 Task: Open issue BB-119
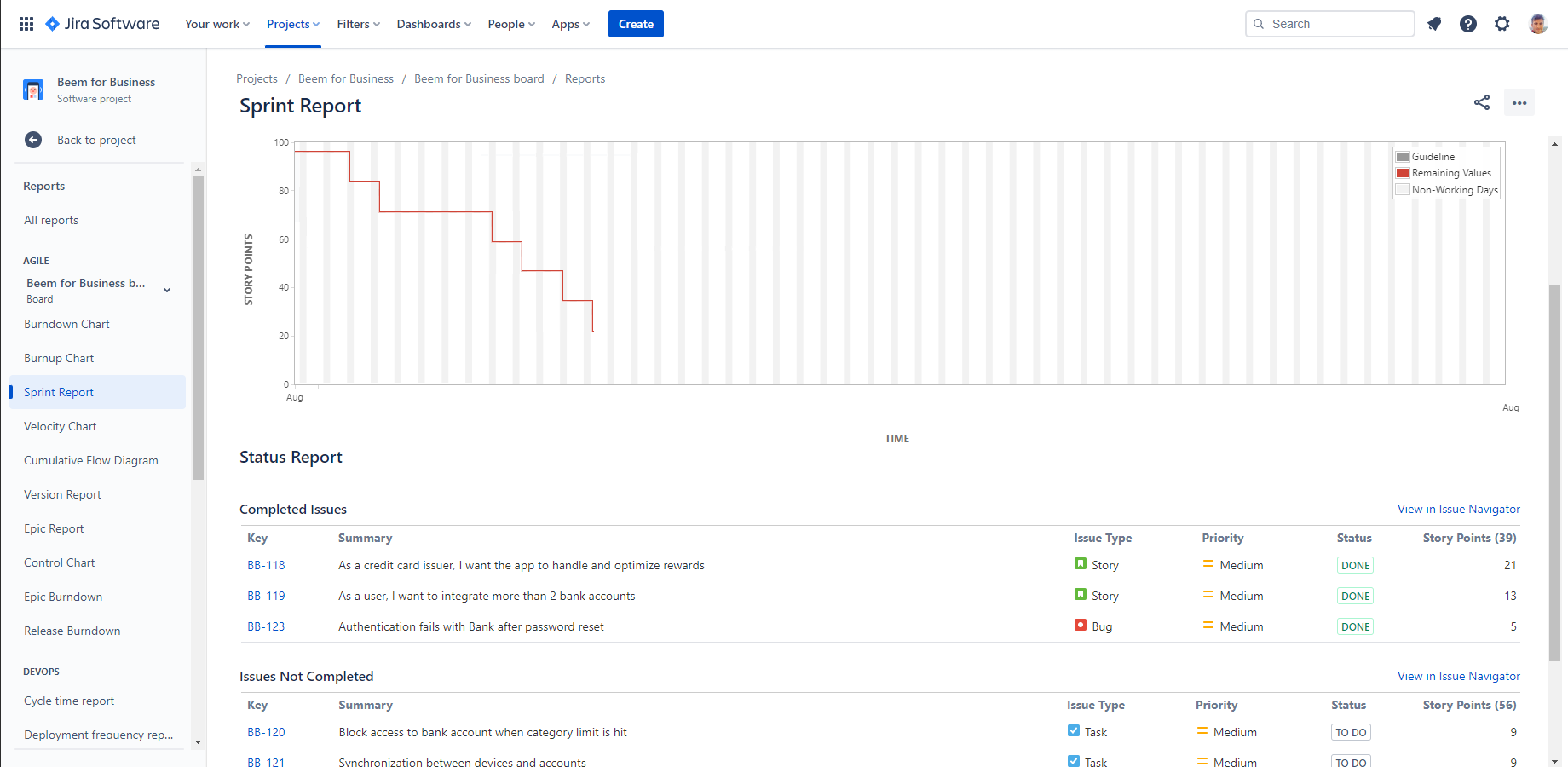[265, 595]
